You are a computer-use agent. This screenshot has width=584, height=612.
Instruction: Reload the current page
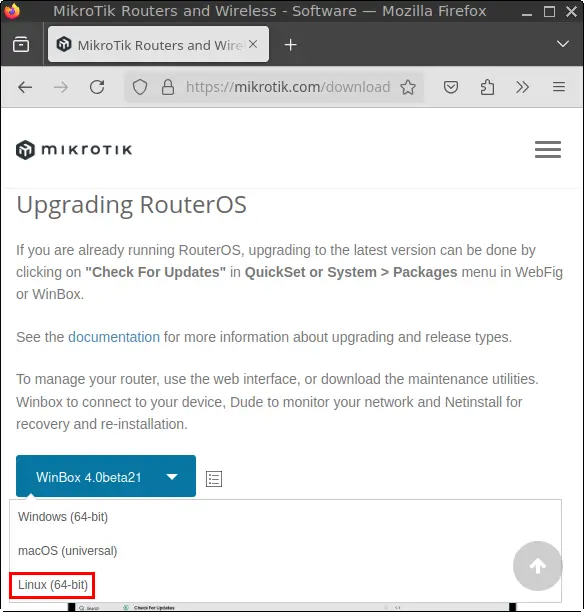point(97,87)
